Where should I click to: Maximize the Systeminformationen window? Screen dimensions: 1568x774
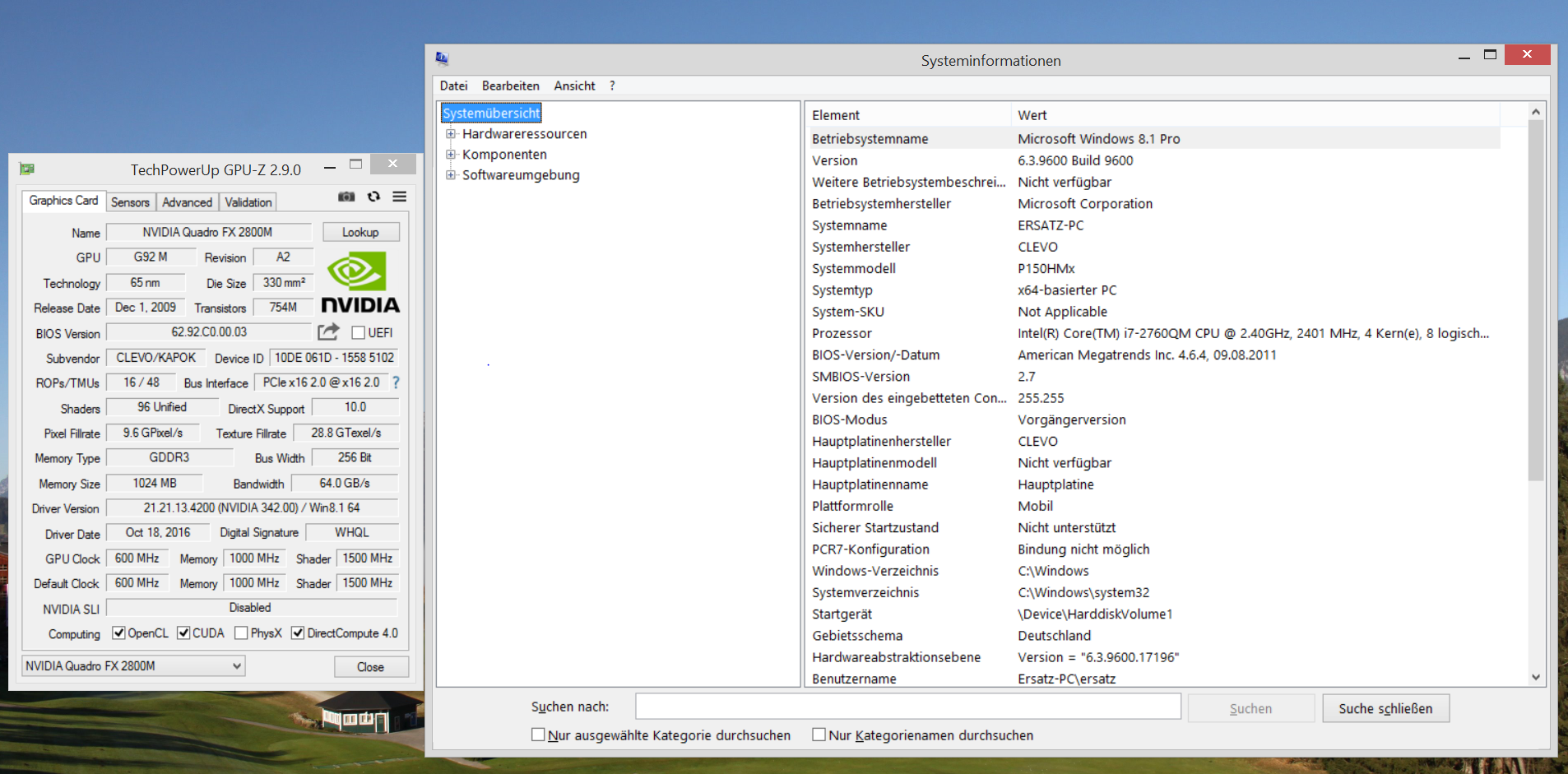[x=1490, y=55]
